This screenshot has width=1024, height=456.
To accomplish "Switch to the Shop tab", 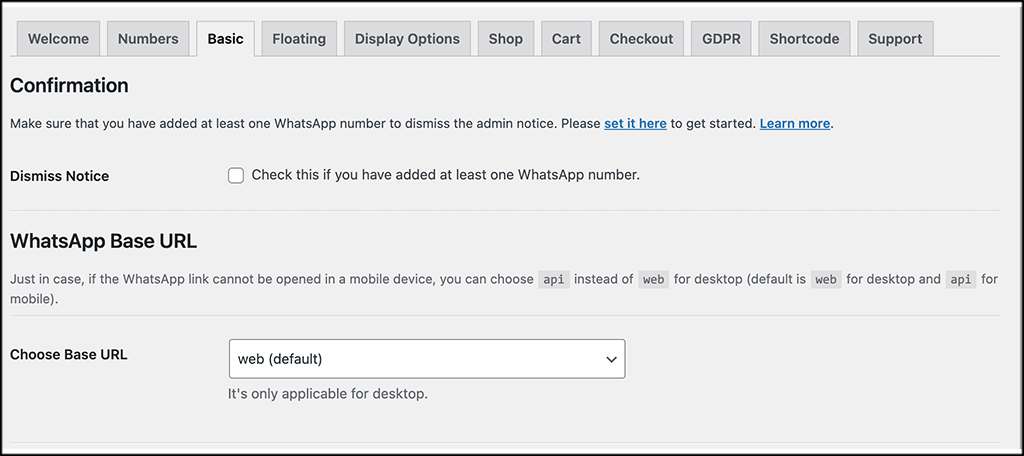I will point(505,39).
